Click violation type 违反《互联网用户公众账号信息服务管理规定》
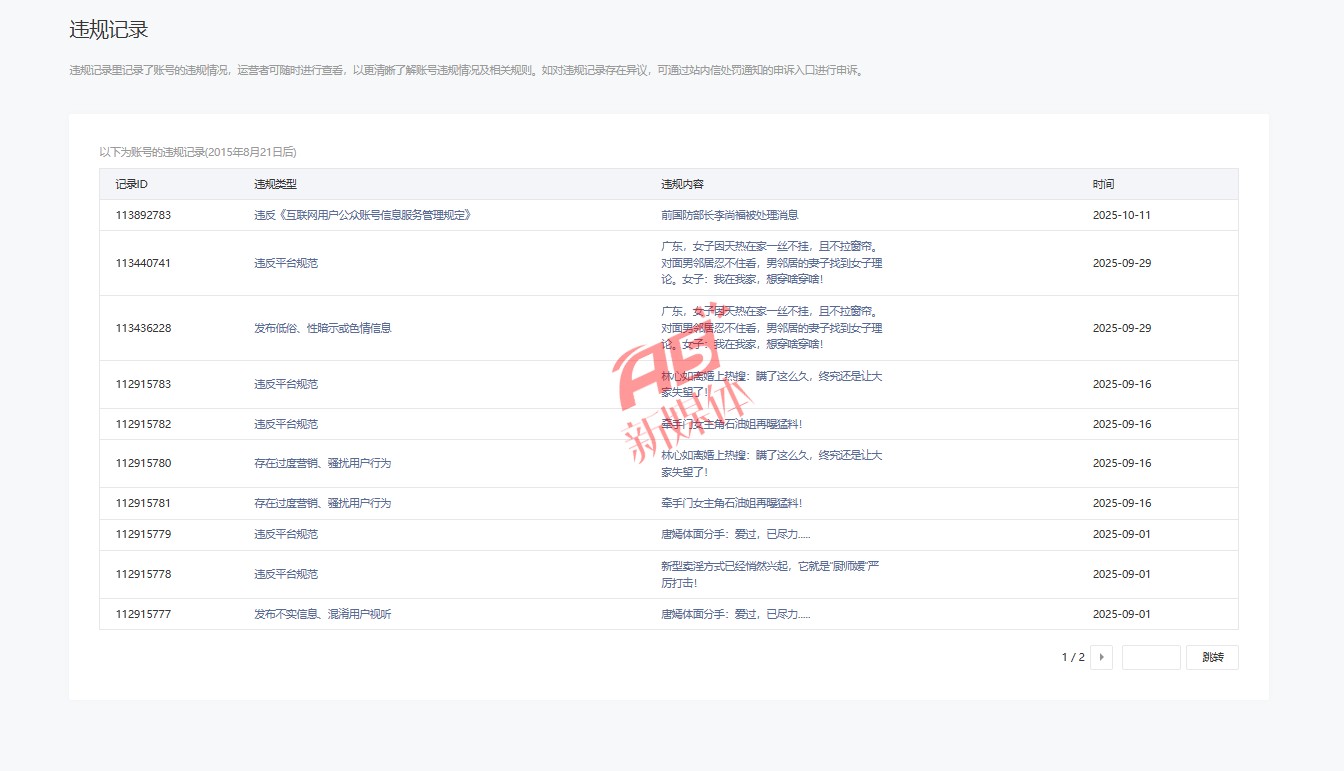 click(362, 215)
